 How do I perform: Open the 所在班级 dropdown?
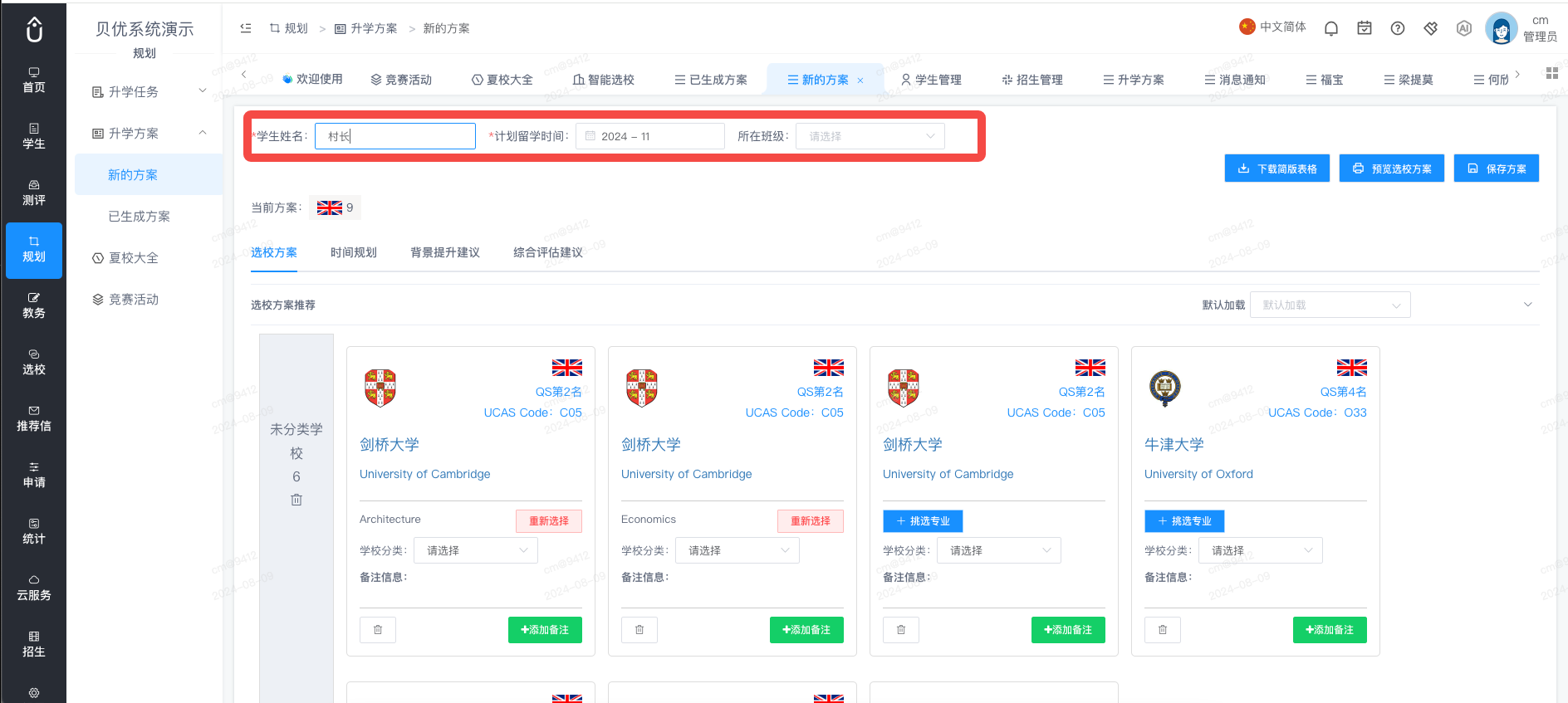pos(870,136)
